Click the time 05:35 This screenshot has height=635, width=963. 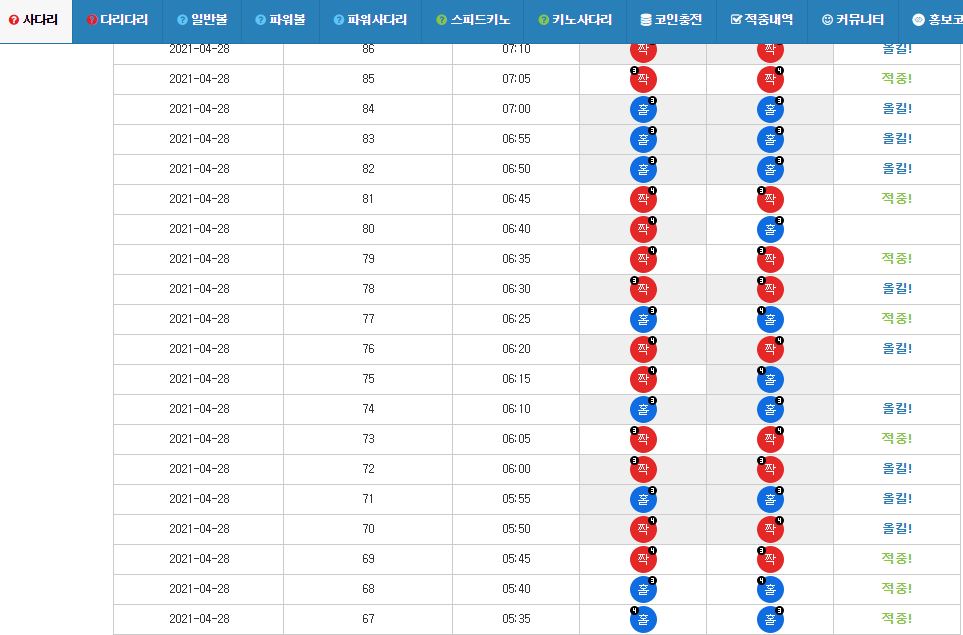pyautogui.click(x=516, y=618)
